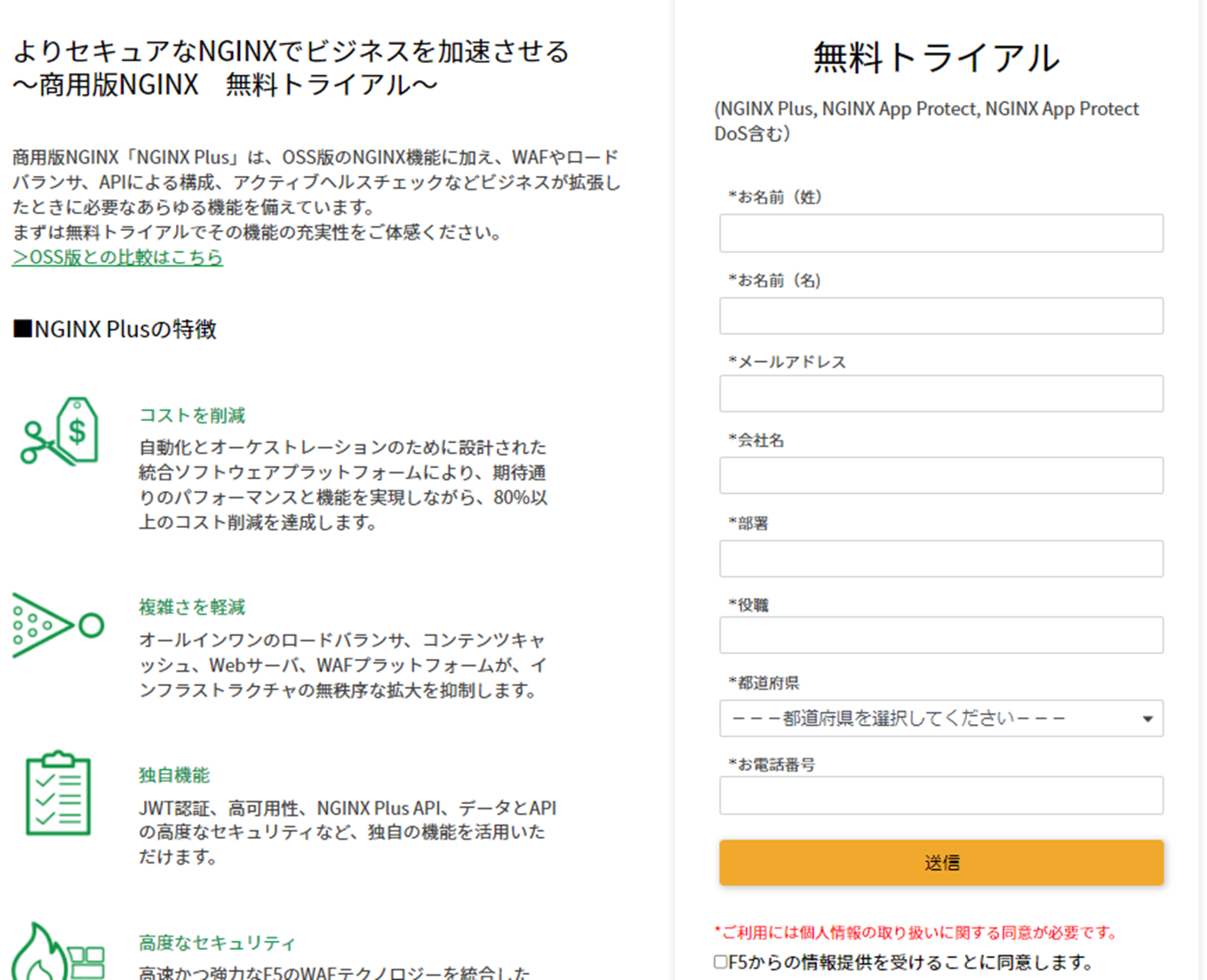Click the funnel icon beside 複雑さを軽減
Viewport: 1207px width, 980px height.
tap(58, 625)
